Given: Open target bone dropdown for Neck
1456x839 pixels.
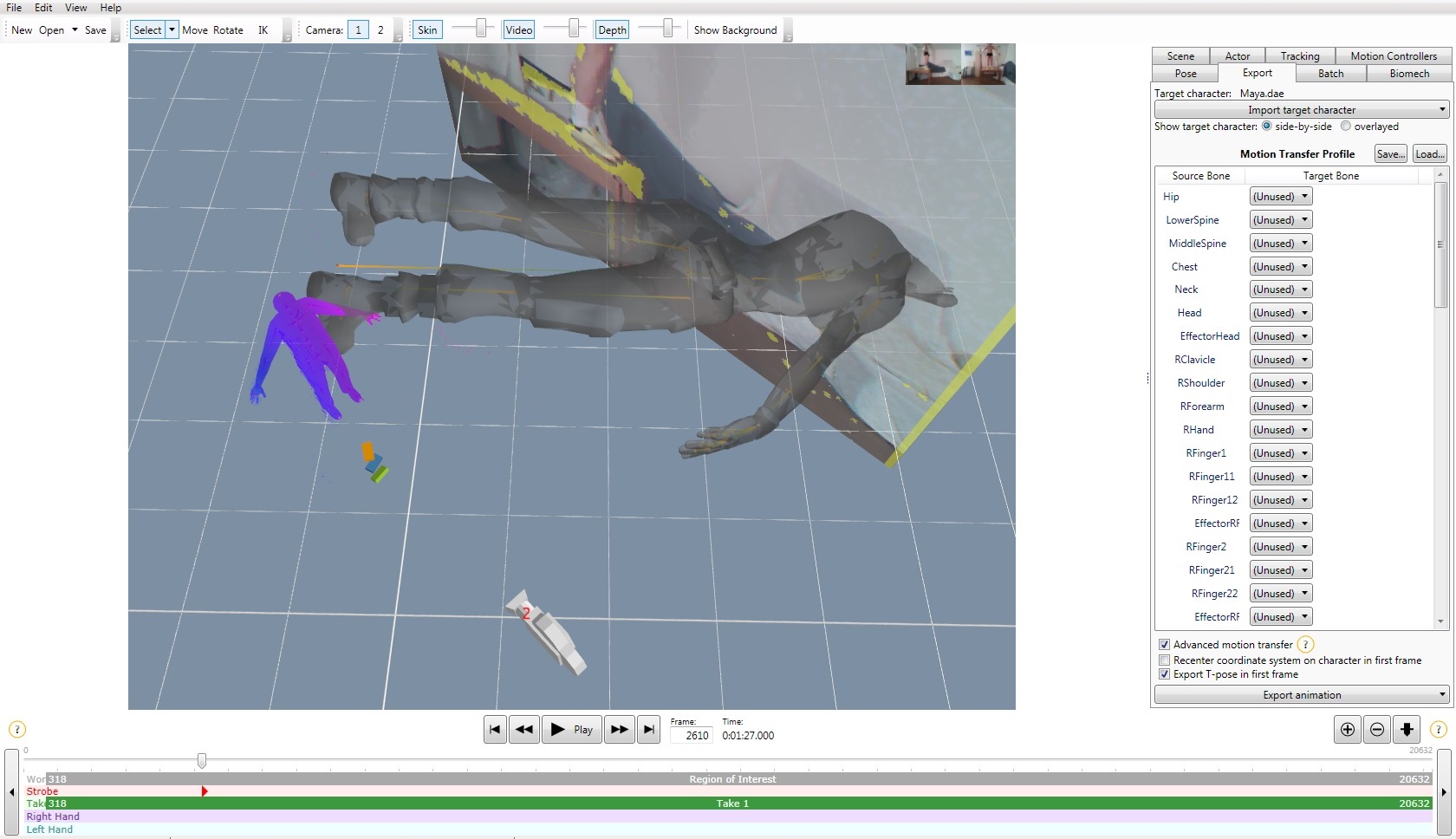Looking at the screenshot, I should click(x=1281, y=289).
